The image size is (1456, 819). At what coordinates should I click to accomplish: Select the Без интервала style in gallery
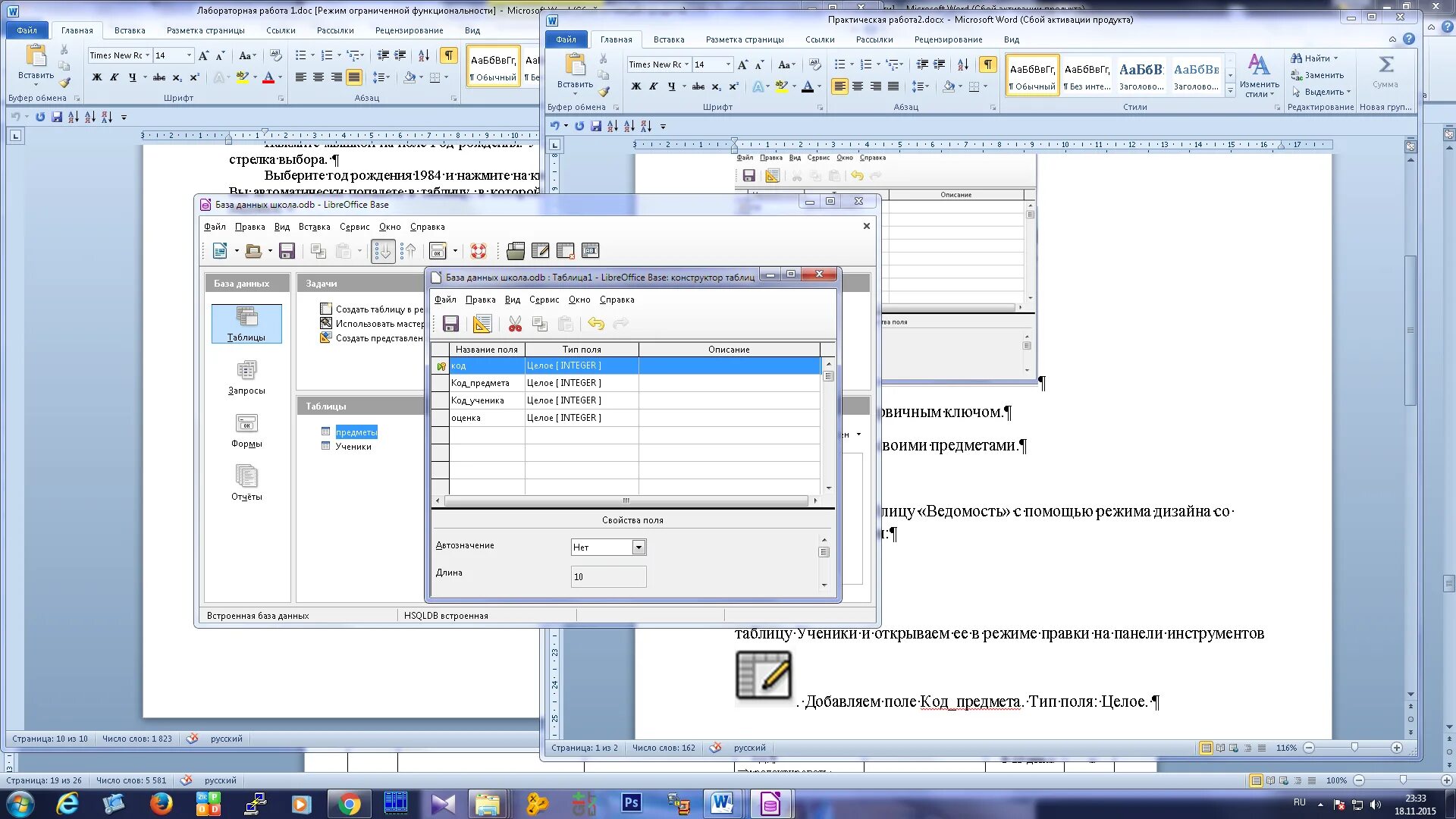[x=1087, y=76]
